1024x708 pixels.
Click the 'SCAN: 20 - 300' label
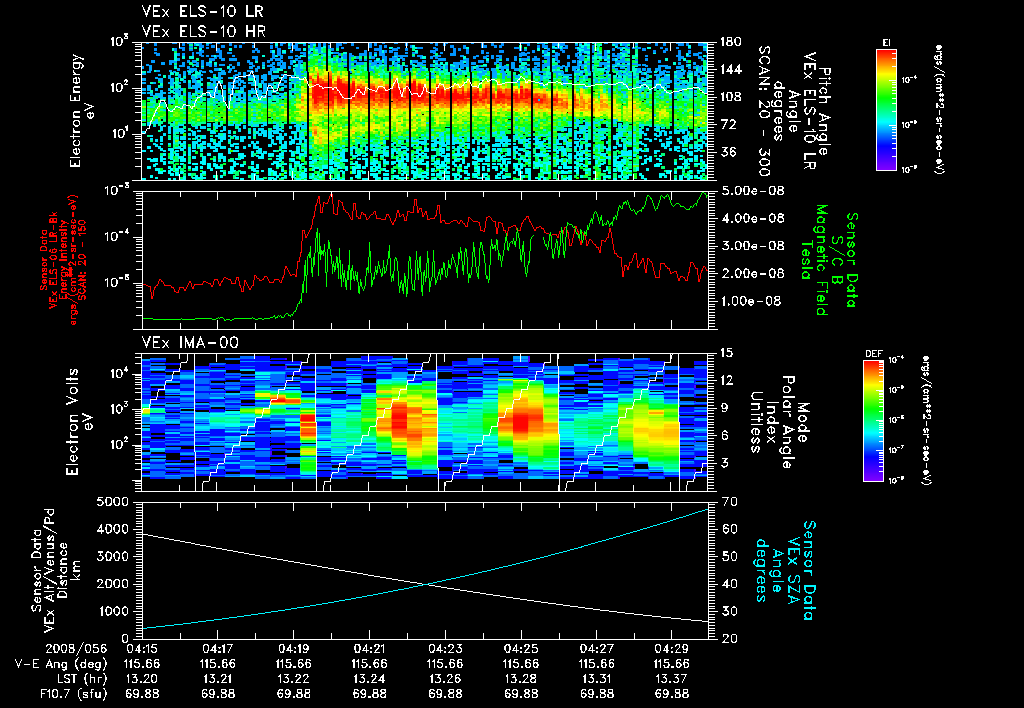pos(763,111)
